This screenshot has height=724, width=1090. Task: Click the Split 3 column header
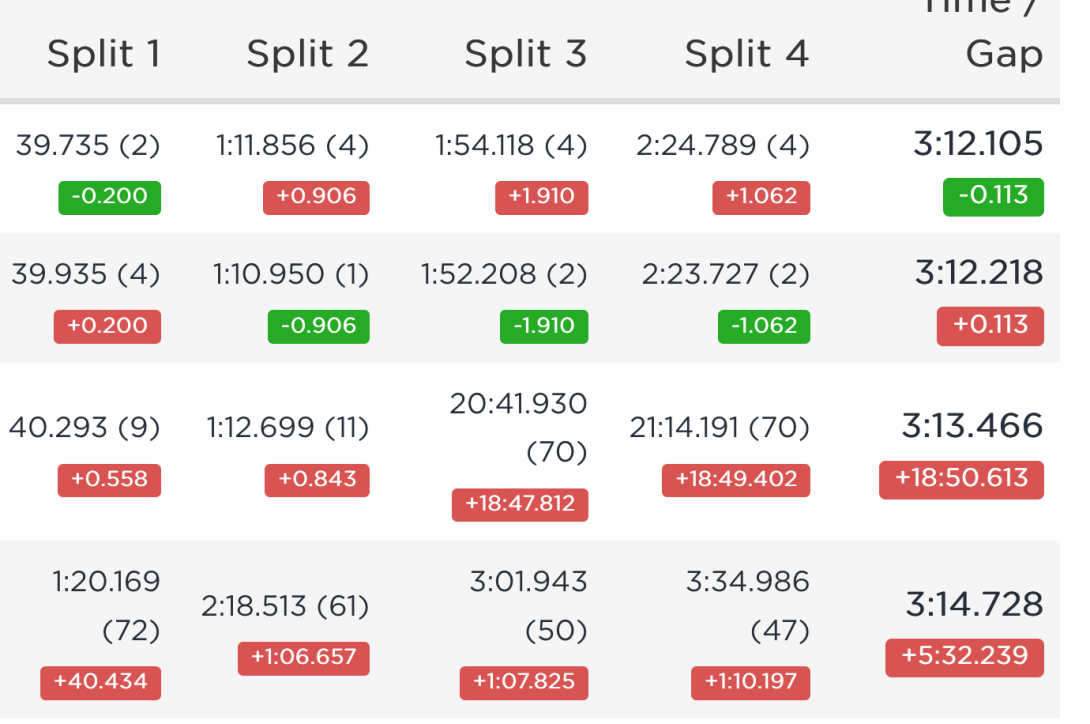(x=526, y=54)
